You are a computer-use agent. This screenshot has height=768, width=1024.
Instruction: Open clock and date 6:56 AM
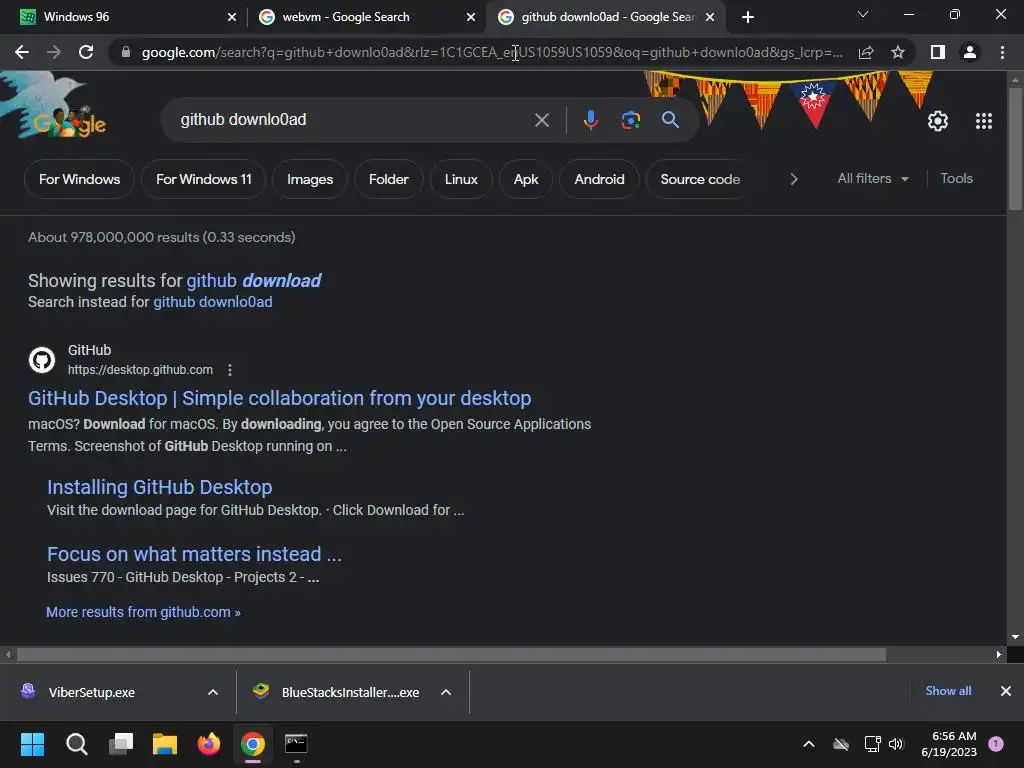(x=949, y=744)
